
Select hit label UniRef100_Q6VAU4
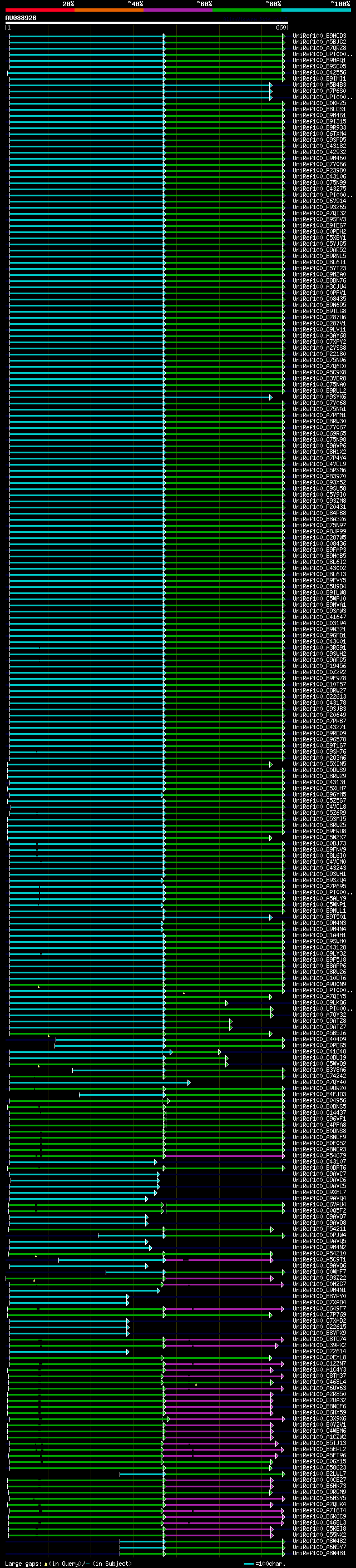tap(319, 1205)
